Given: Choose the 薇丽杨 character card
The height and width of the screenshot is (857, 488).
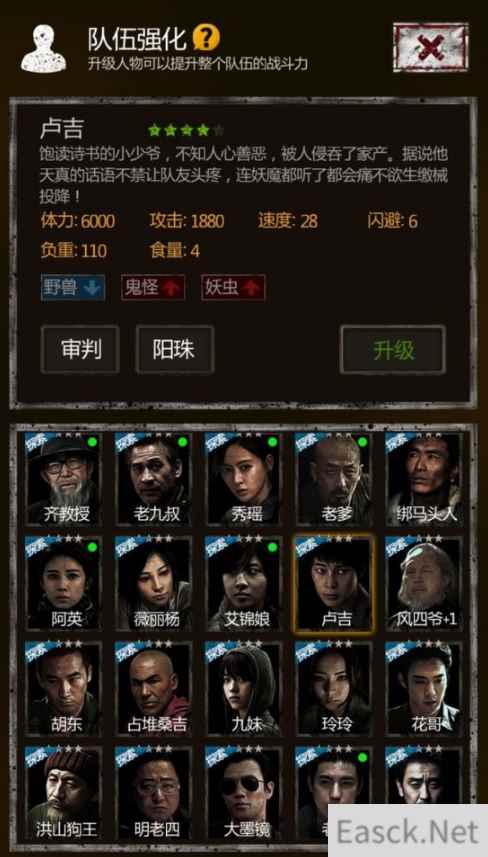Looking at the screenshot, I should (x=154, y=583).
